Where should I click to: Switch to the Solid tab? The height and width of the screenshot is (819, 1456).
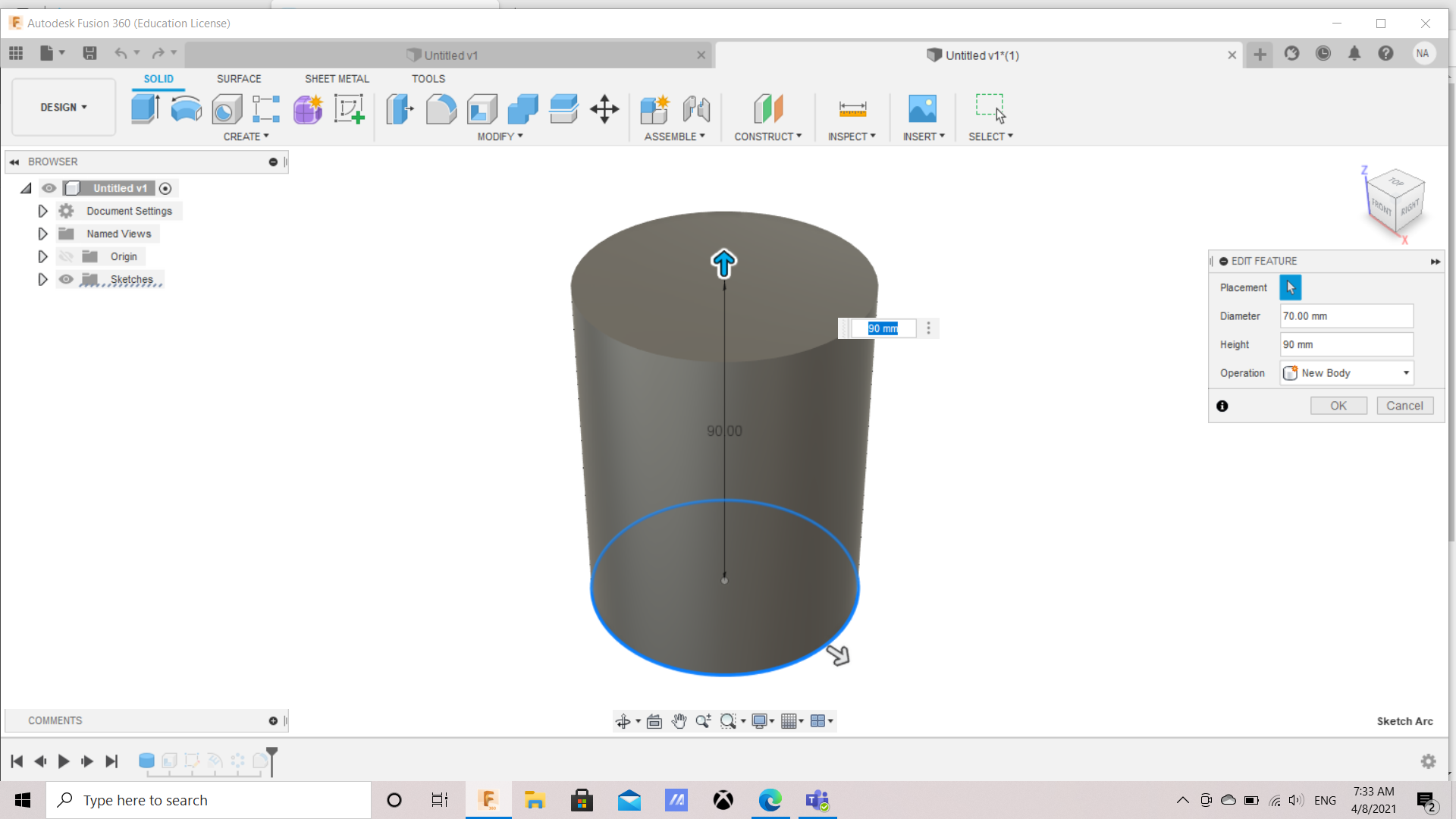pos(158,79)
